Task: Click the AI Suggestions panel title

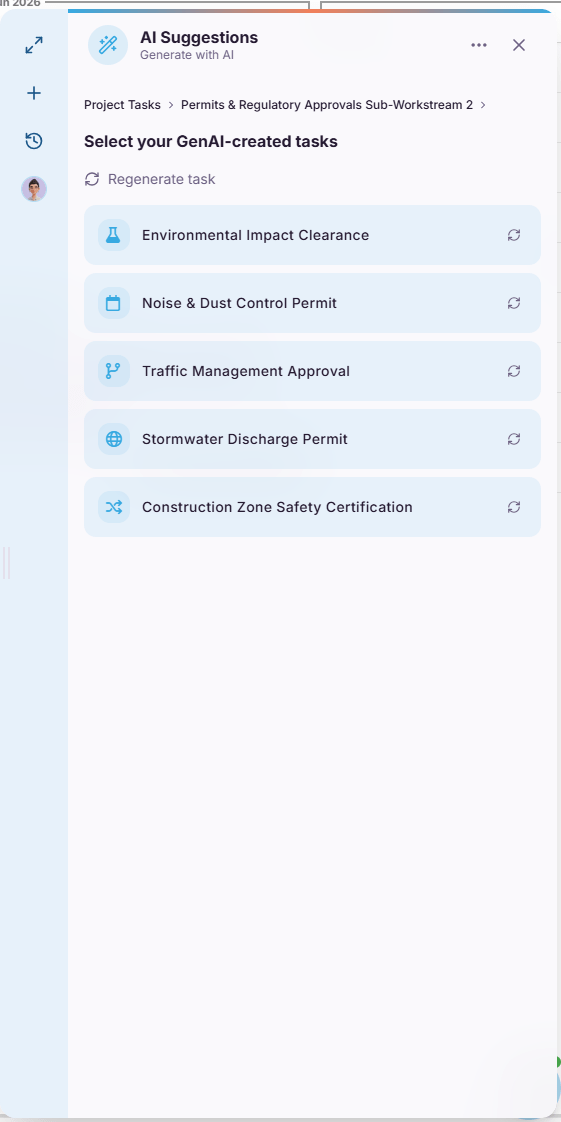Action: pyautogui.click(x=199, y=37)
